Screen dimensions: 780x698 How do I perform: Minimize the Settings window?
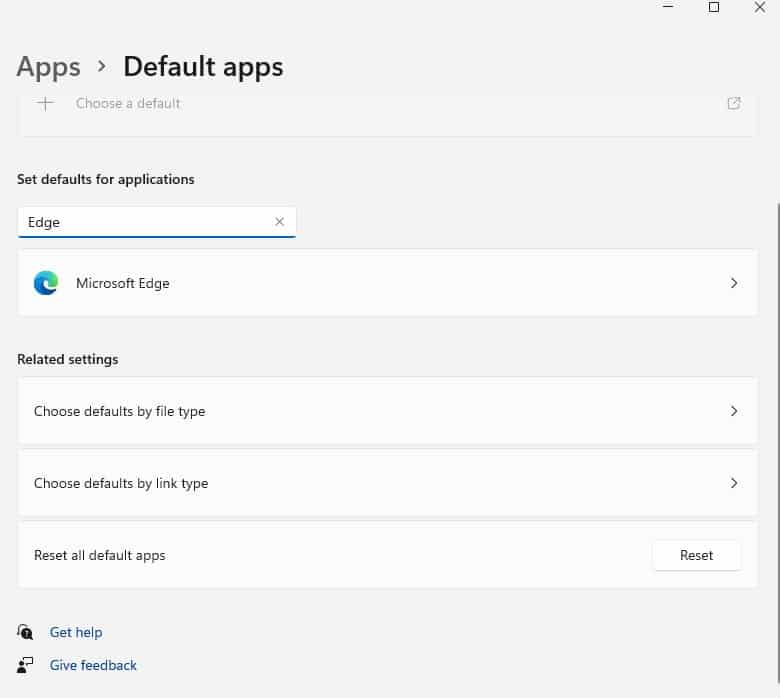tap(668, 6)
